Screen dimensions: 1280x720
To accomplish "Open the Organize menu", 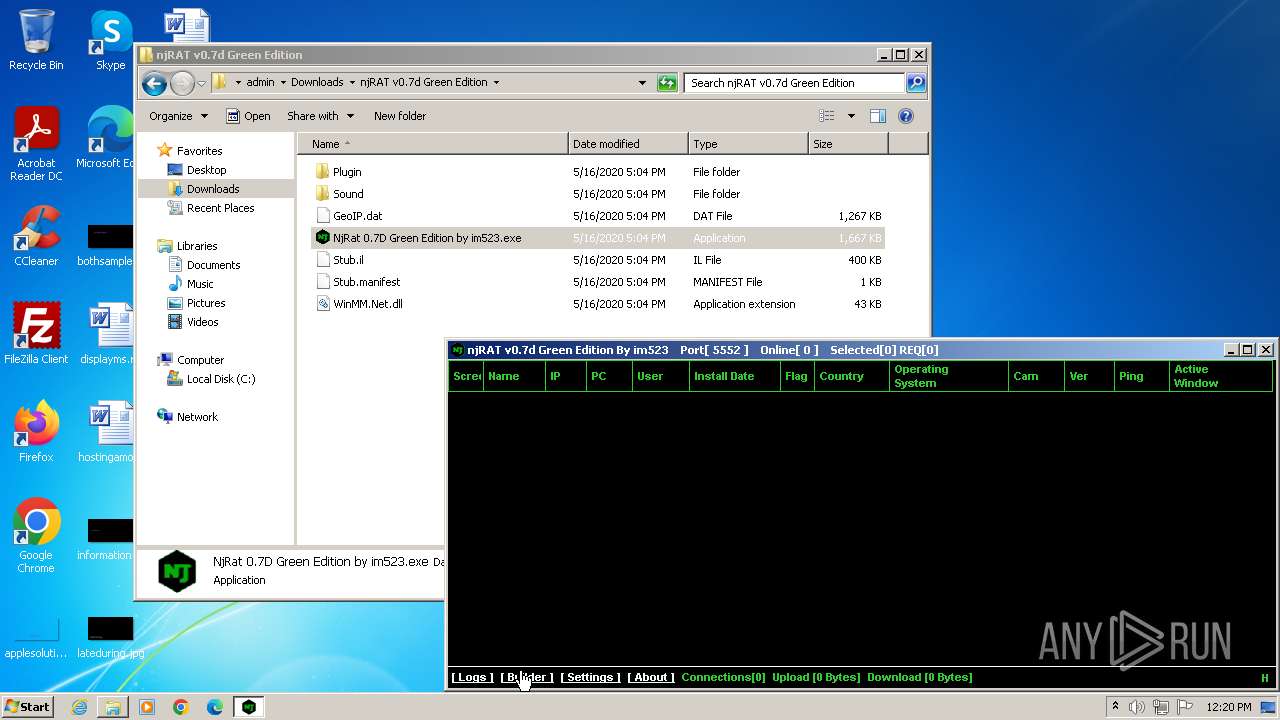I will click(178, 116).
